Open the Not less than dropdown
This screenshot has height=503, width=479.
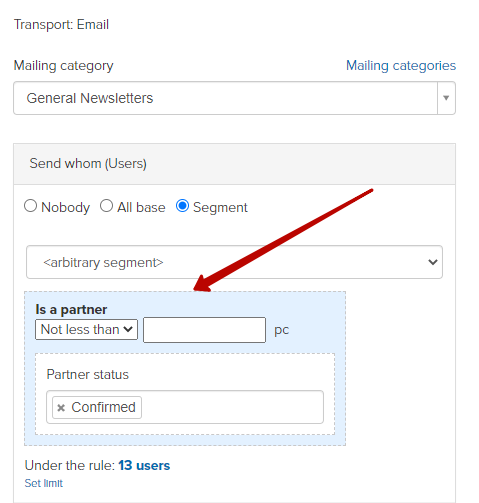[86, 330]
